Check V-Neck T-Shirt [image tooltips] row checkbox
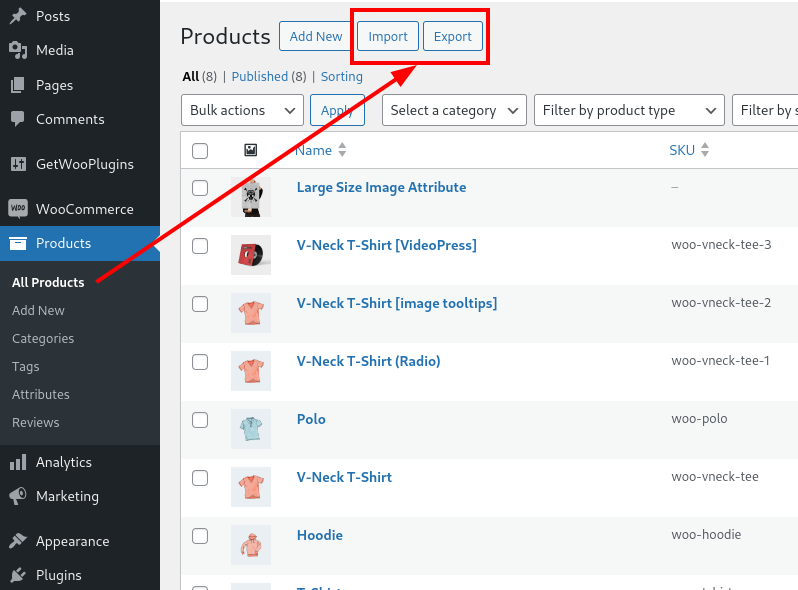 (x=200, y=304)
